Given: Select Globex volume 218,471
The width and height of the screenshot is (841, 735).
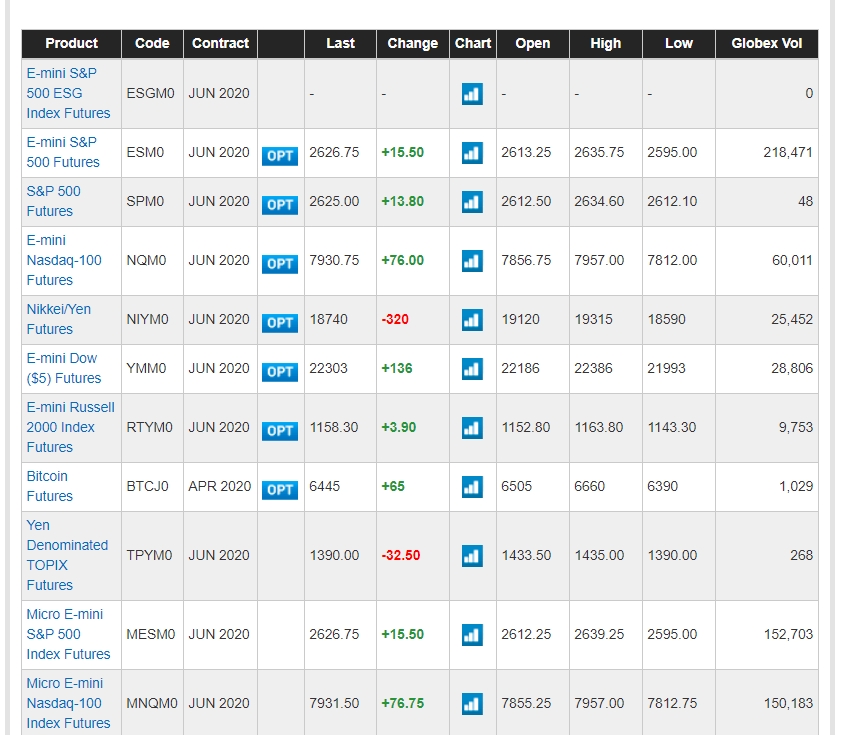Looking at the screenshot, I should pos(788,152).
